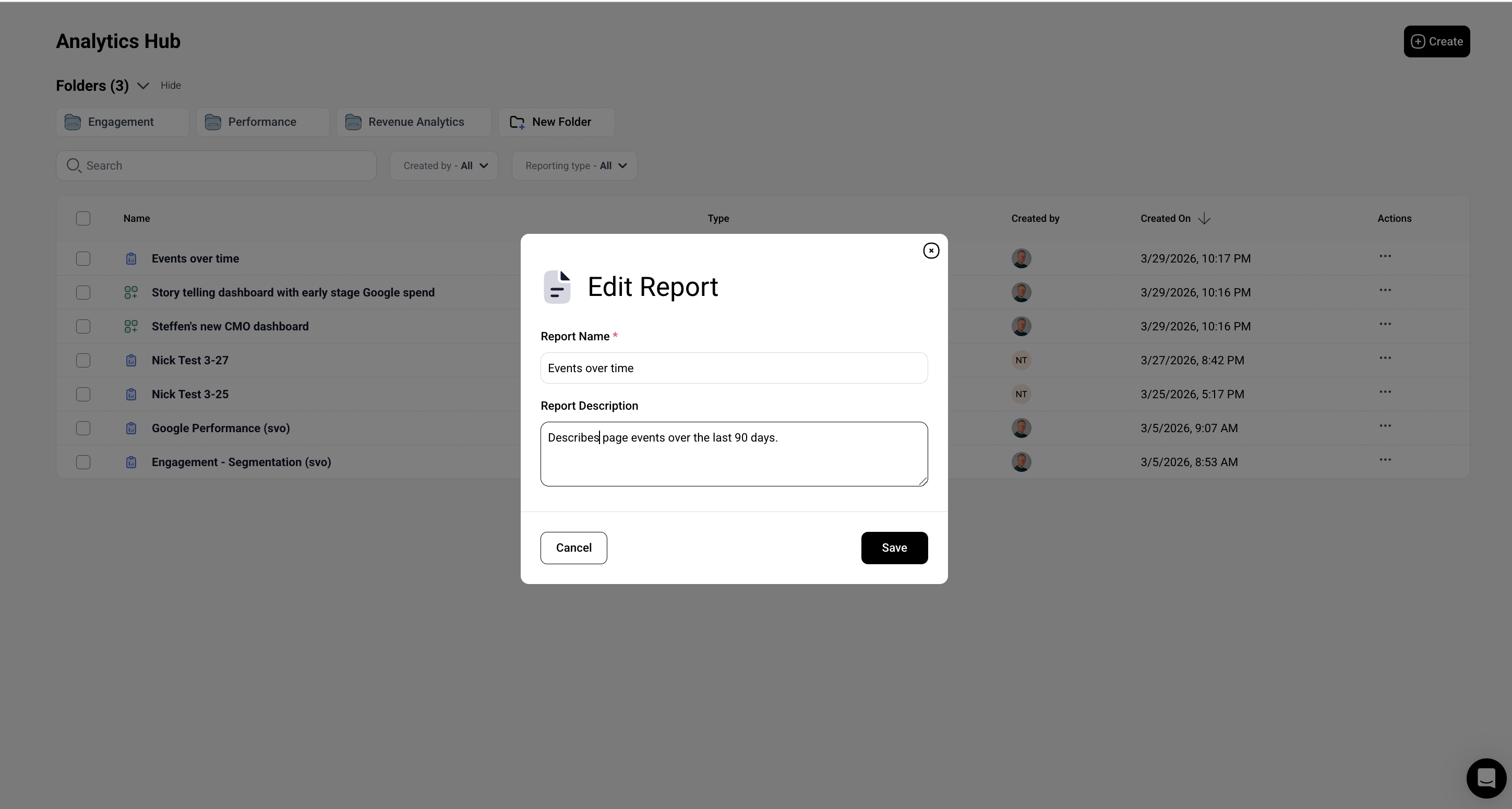
Task: Open the Created by filter dropdown
Action: [x=443, y=165]
